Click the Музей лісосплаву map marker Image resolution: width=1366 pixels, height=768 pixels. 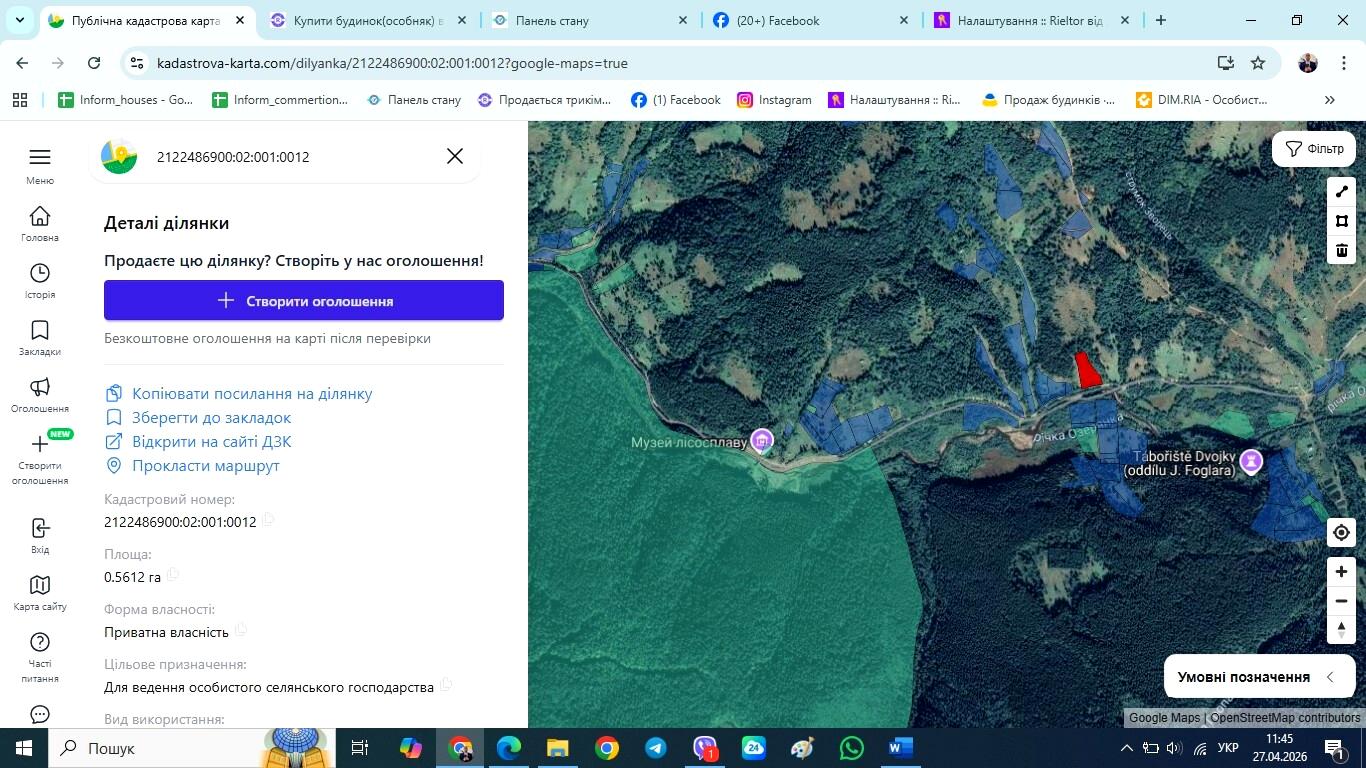[x=763, y=441]
